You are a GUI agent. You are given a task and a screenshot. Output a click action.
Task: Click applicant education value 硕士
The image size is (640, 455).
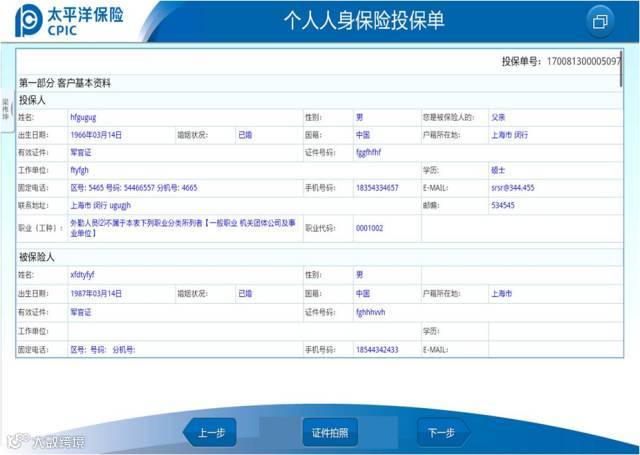tap(498, 170)
